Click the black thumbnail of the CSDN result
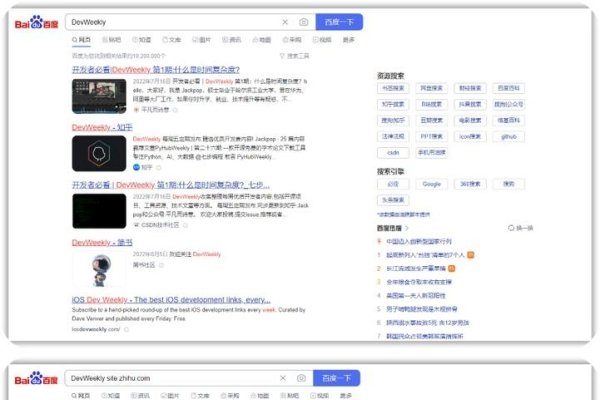Viewport: 600px width, 400px height. click(99, 211)
